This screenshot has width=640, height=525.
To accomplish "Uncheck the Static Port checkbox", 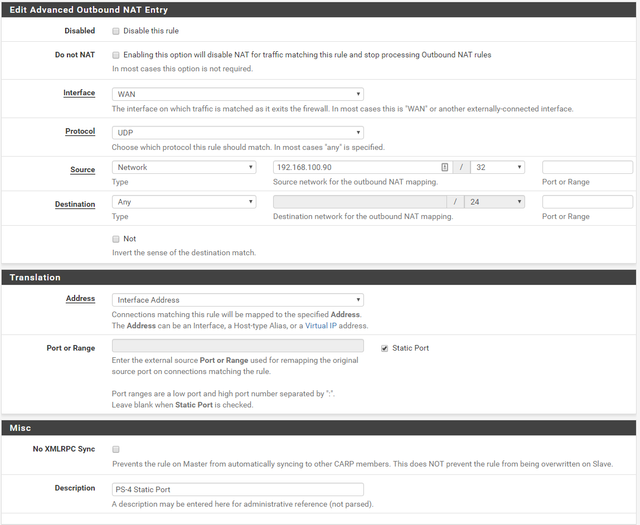I will click(x=384, y=348).
